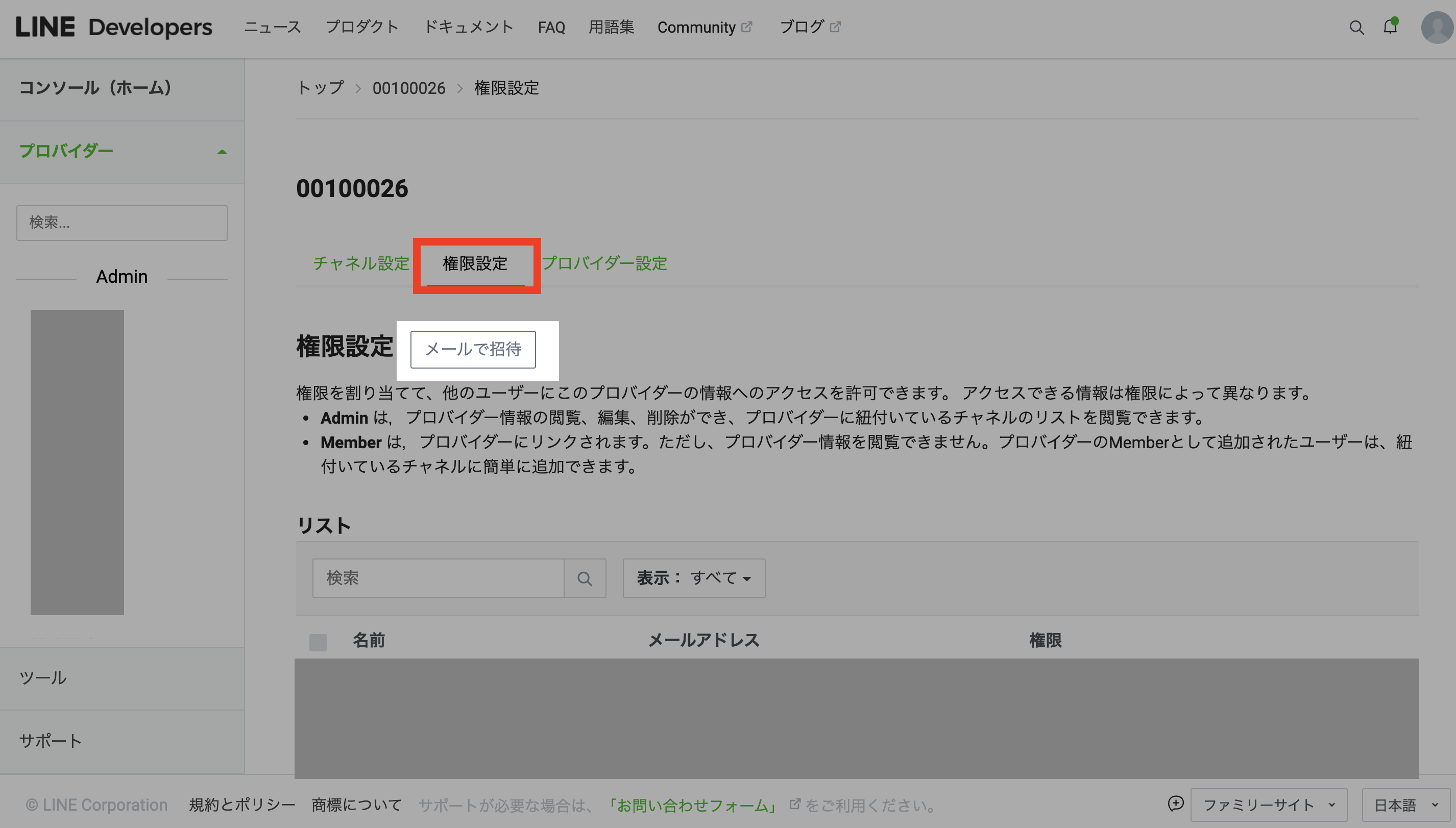
Task: Click the LINE Developers logo
Action: coord(114,27)
